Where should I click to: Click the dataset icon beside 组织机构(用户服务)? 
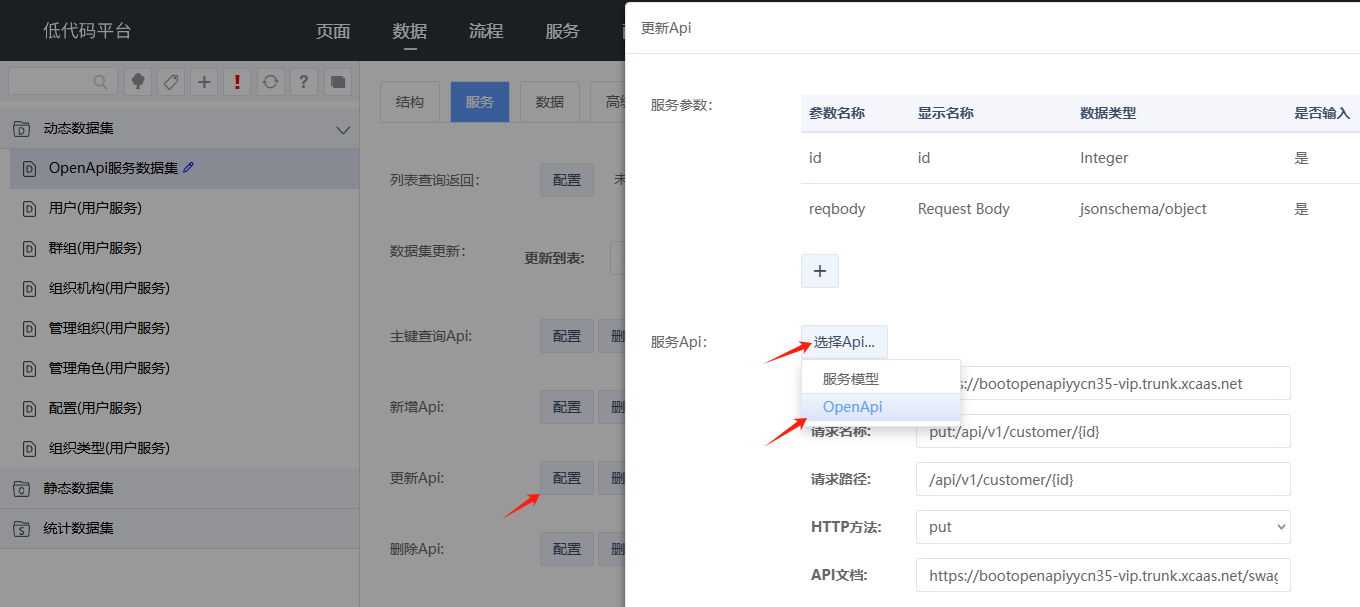pos(29,289)
